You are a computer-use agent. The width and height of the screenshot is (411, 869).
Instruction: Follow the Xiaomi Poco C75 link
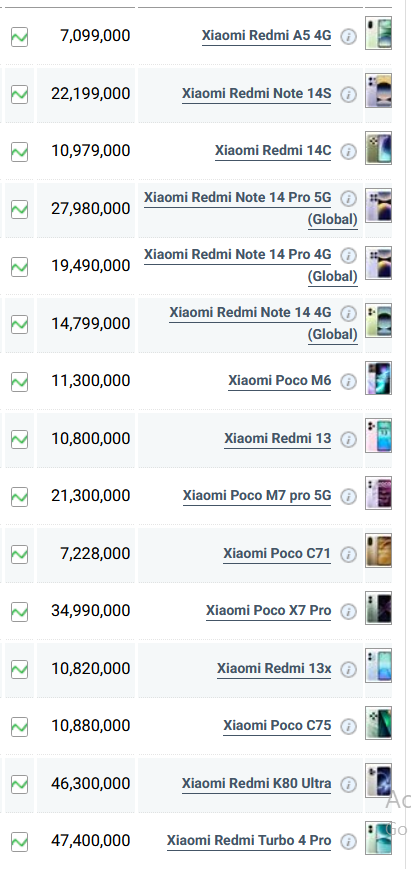(x=277, y=725)
